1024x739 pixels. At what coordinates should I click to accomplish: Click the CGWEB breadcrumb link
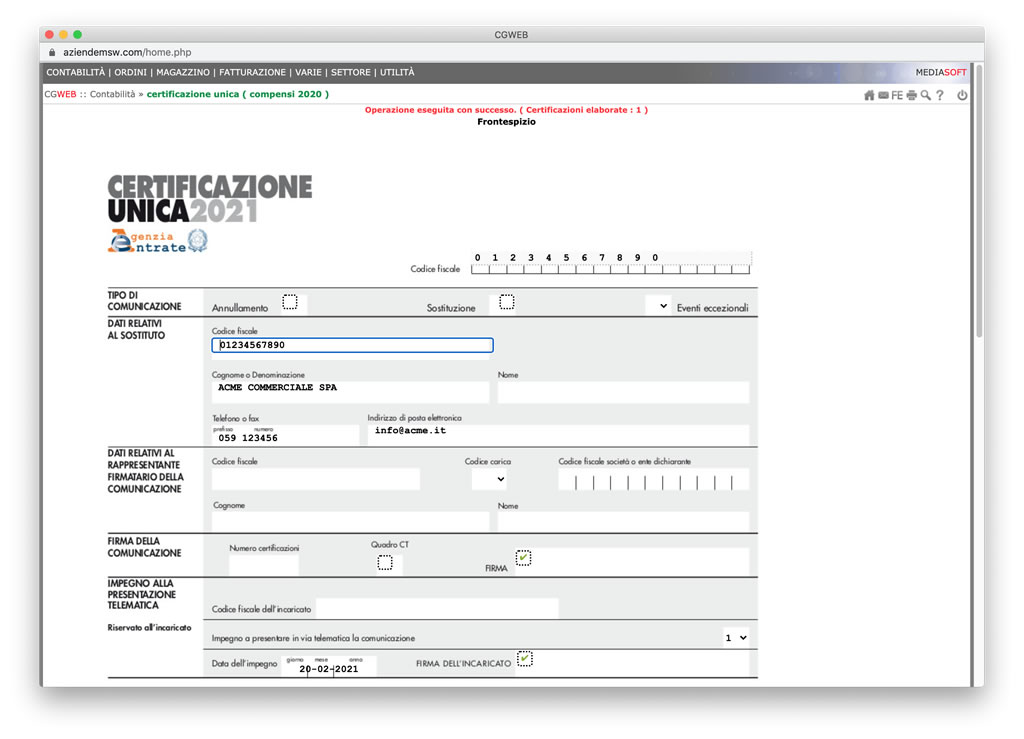(60, 94)
